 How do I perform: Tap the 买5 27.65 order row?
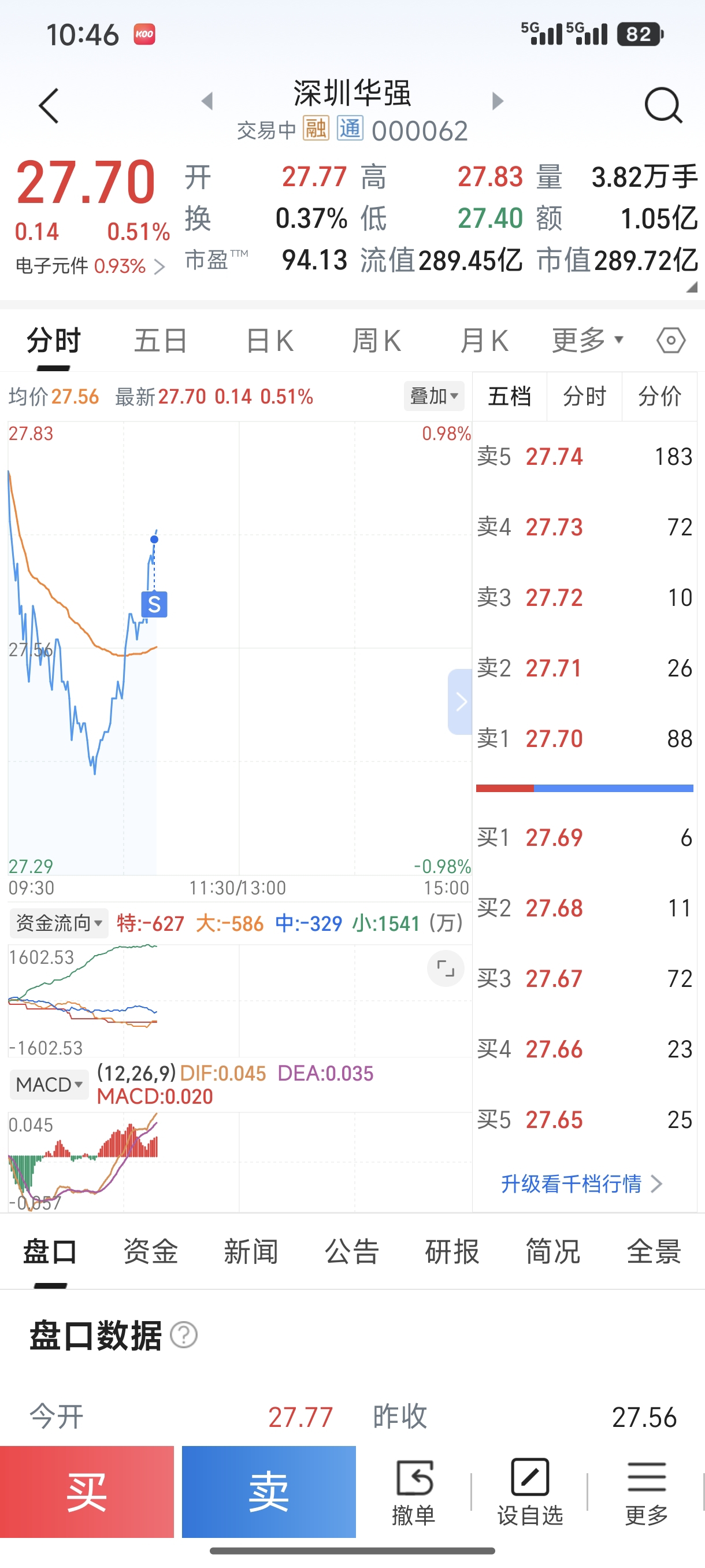coord(585,1120)
